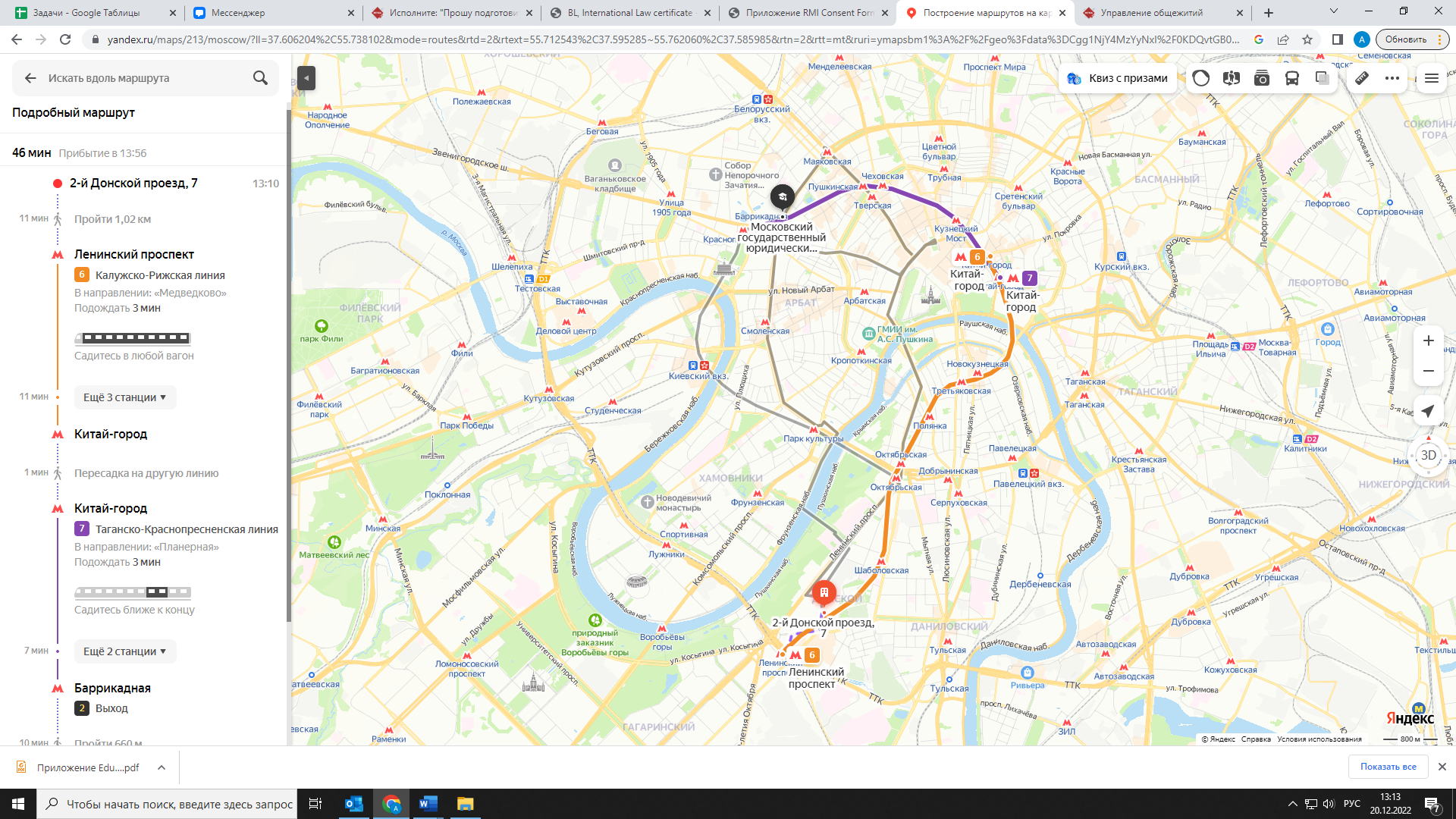Open 'Квиз с призами' promo button
The height and width of the screenshot is (819, 1456).
click(x=1118, y=78)
